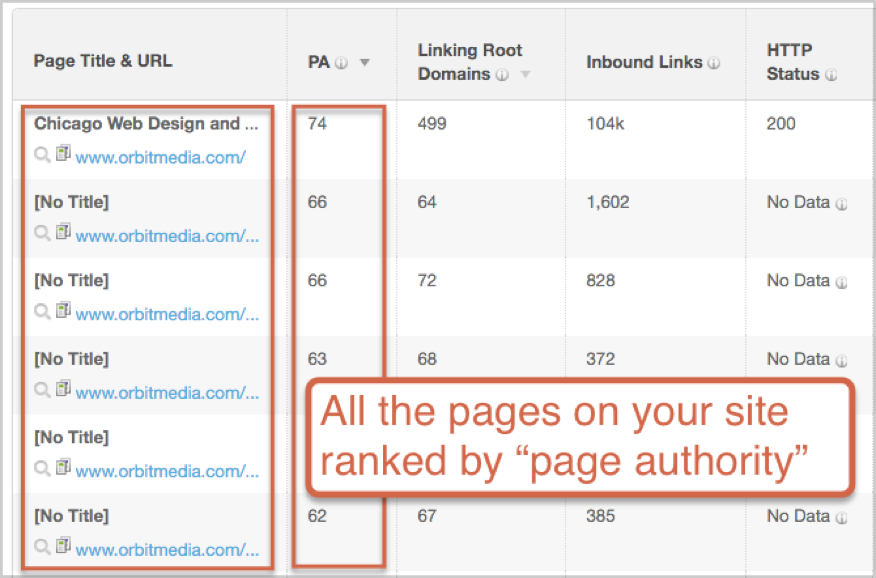
Task: Sort by Linking Root Domains arrow
Action: pyautogui.click(x=525, y=75)
